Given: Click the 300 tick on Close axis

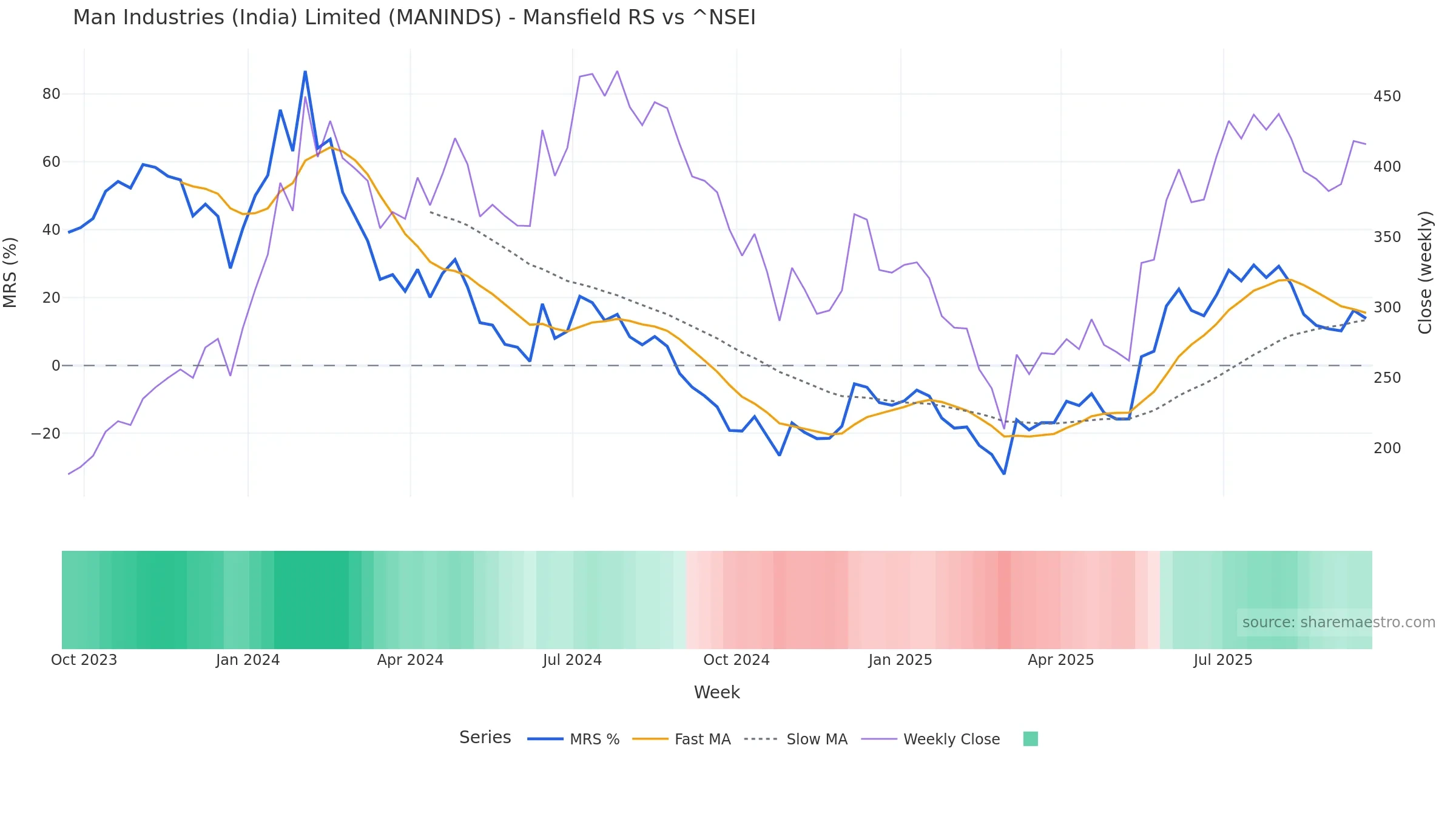Looking at the screenshot, I should [1387, 308].
